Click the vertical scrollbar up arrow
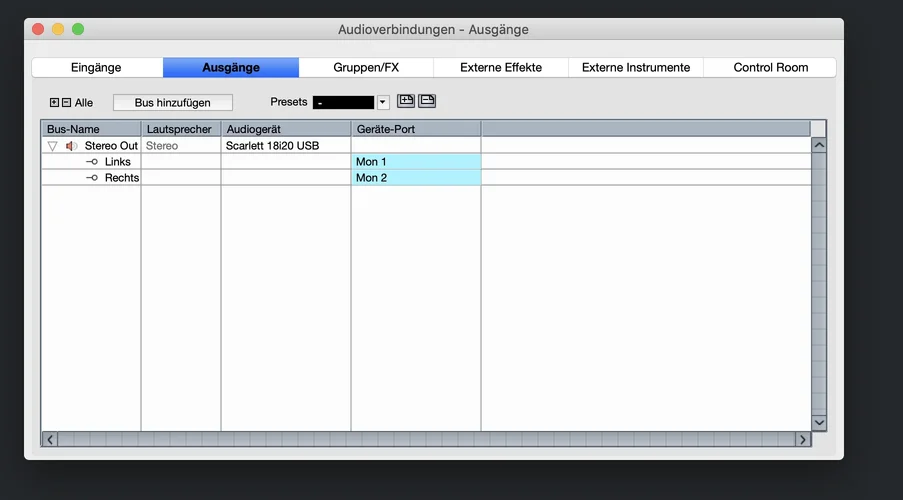Image resolution: width=903 pixels, height=500 pixels. [819, 145]
